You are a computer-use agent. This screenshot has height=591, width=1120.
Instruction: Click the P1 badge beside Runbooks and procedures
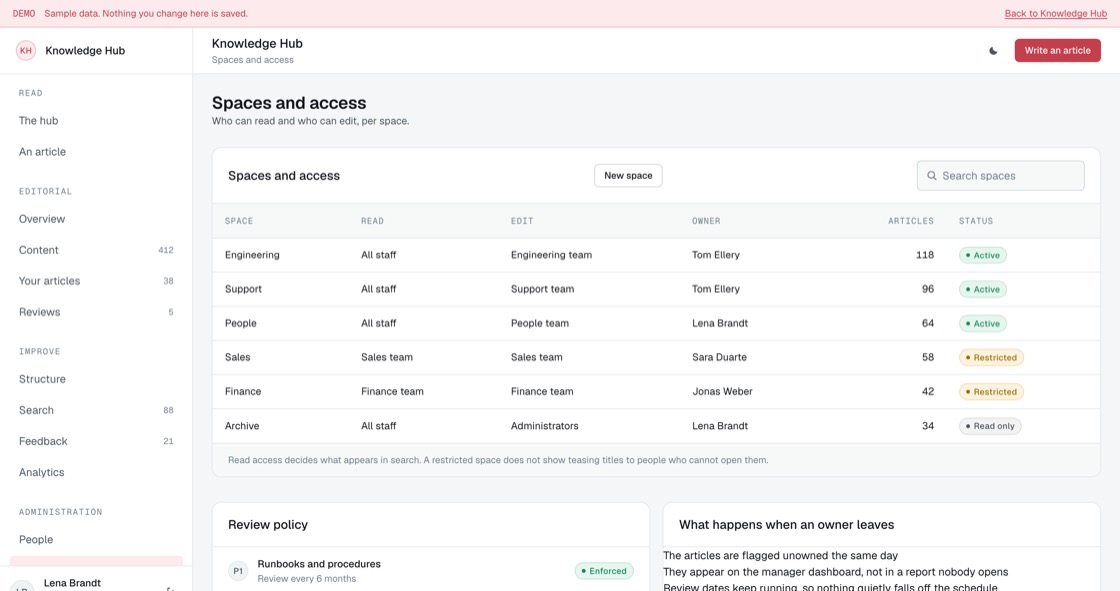pos(238,571)
